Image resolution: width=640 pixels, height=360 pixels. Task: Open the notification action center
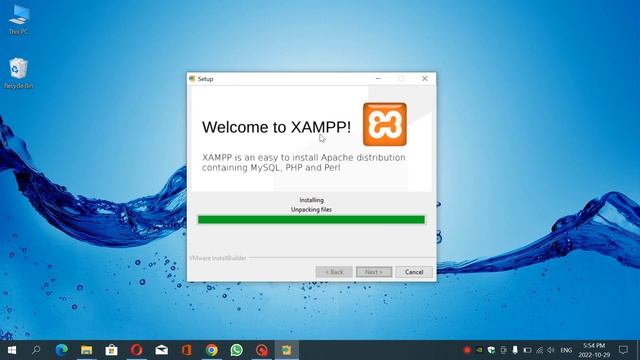pos(623,350)
